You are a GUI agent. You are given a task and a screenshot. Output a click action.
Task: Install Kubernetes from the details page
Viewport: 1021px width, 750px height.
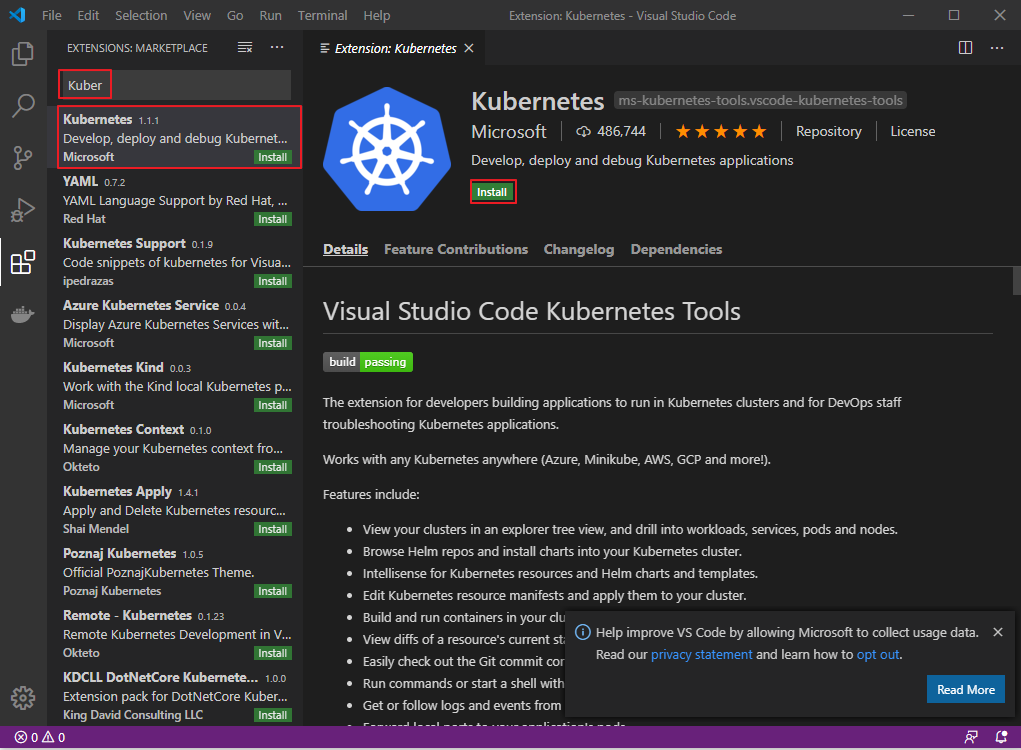[x=492, y=192]
